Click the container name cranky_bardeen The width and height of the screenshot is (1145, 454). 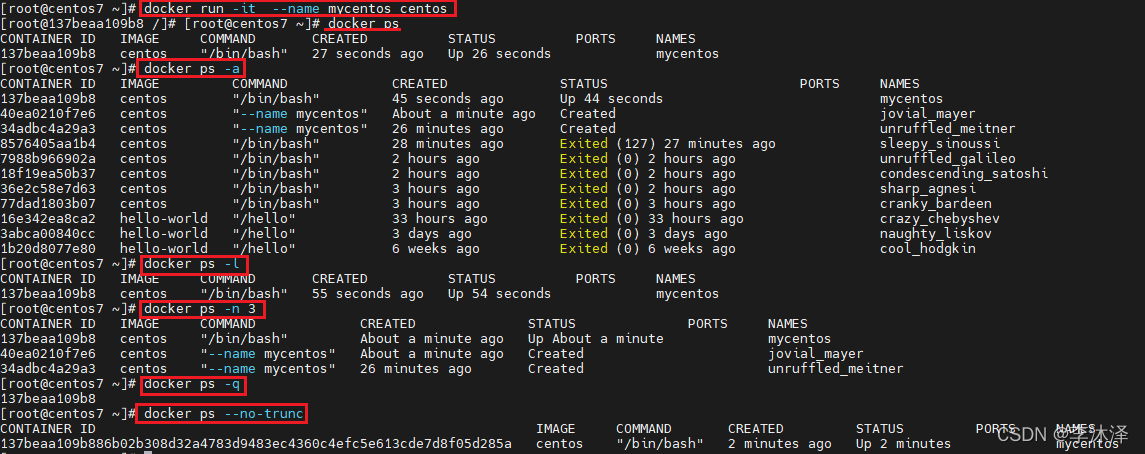936,204
